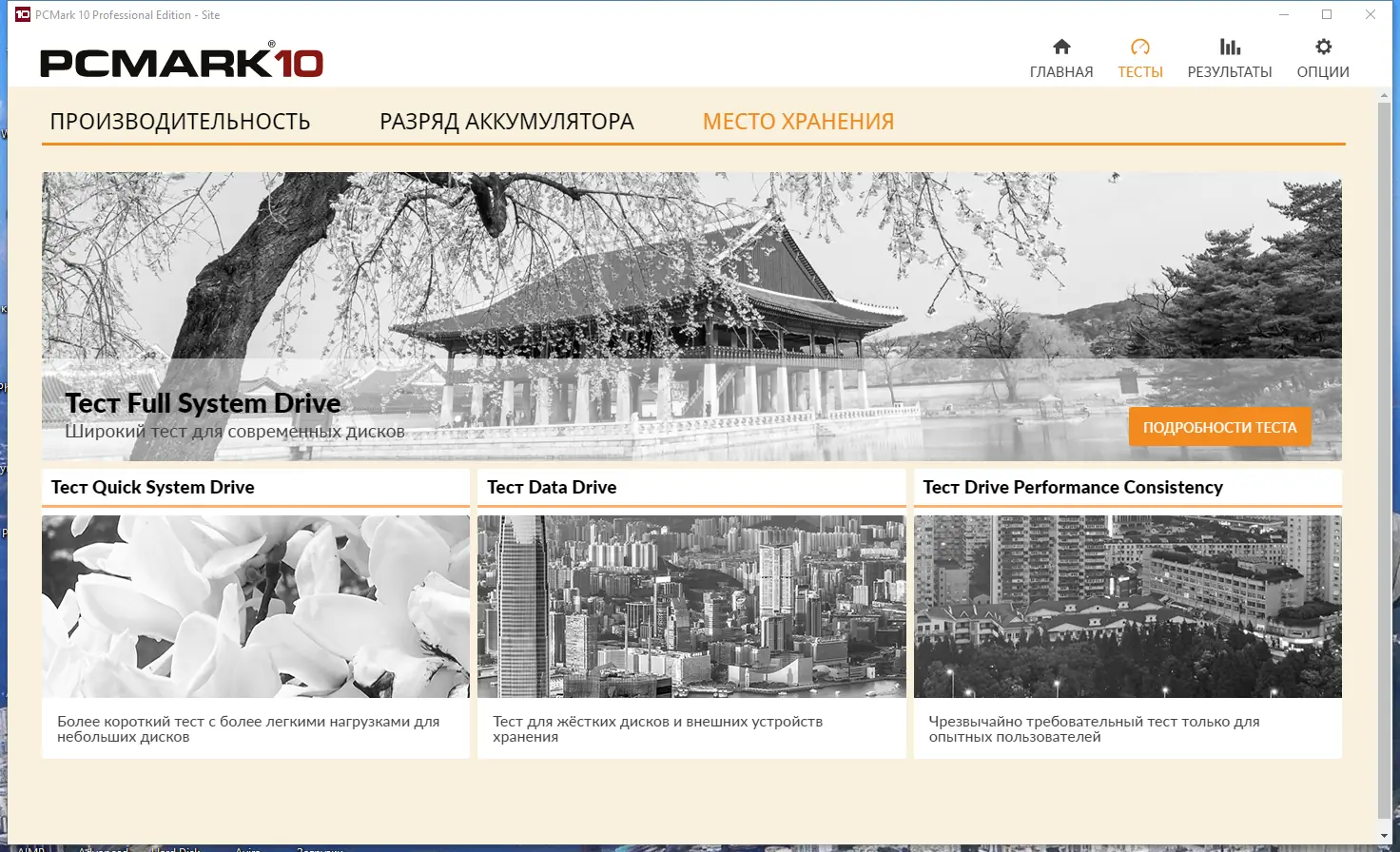Switch to the Разряд аккумулятора tab
The width and height of the screenshot is (1400, 852).
(506, 122)
